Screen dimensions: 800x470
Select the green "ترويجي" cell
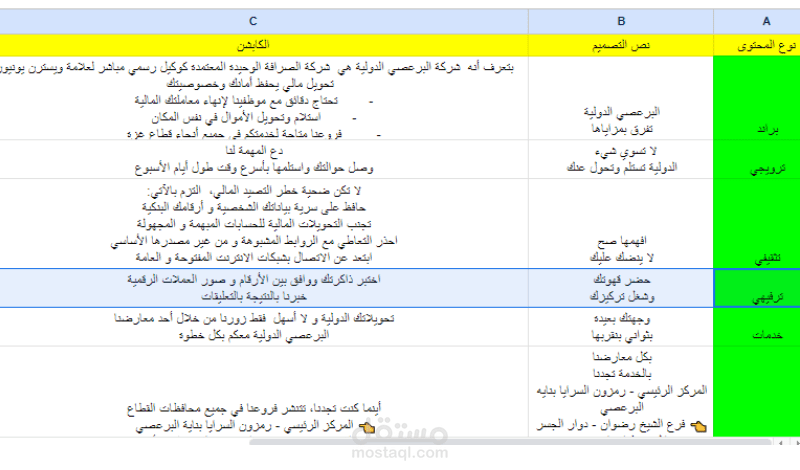click(757, 159)
